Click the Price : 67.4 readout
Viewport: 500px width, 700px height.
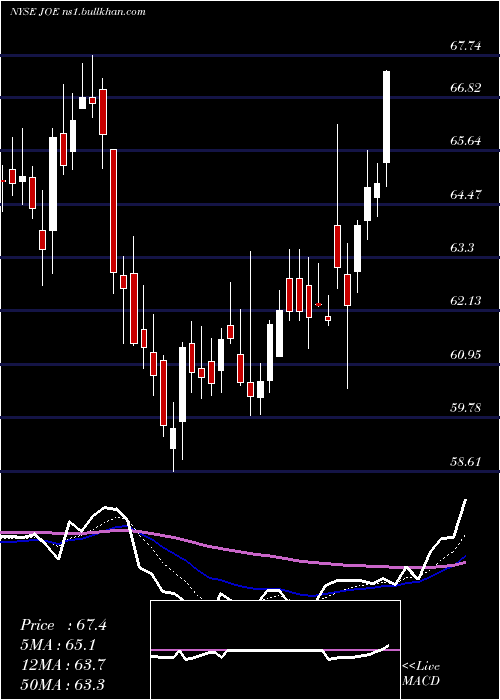[x=63, y=625]
